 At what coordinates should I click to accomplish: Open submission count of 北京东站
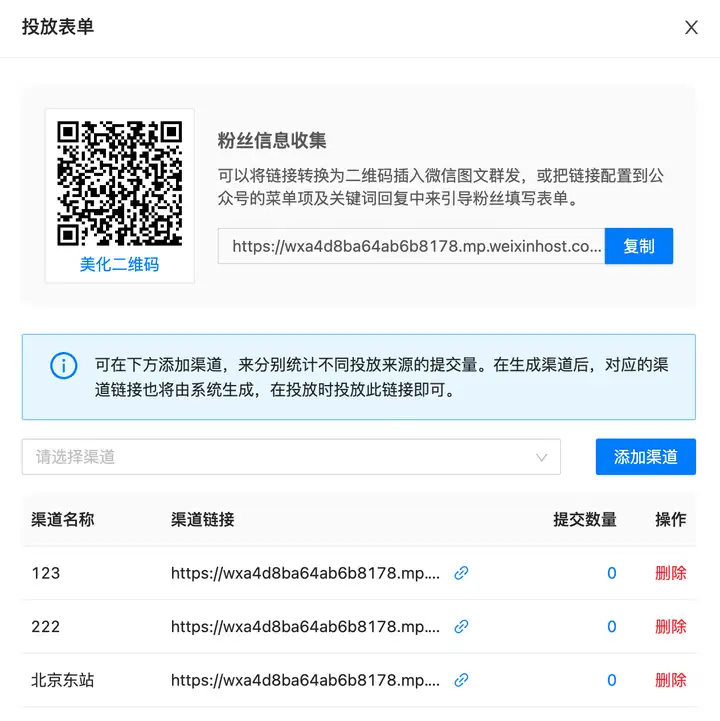click(x=611, y=680)
